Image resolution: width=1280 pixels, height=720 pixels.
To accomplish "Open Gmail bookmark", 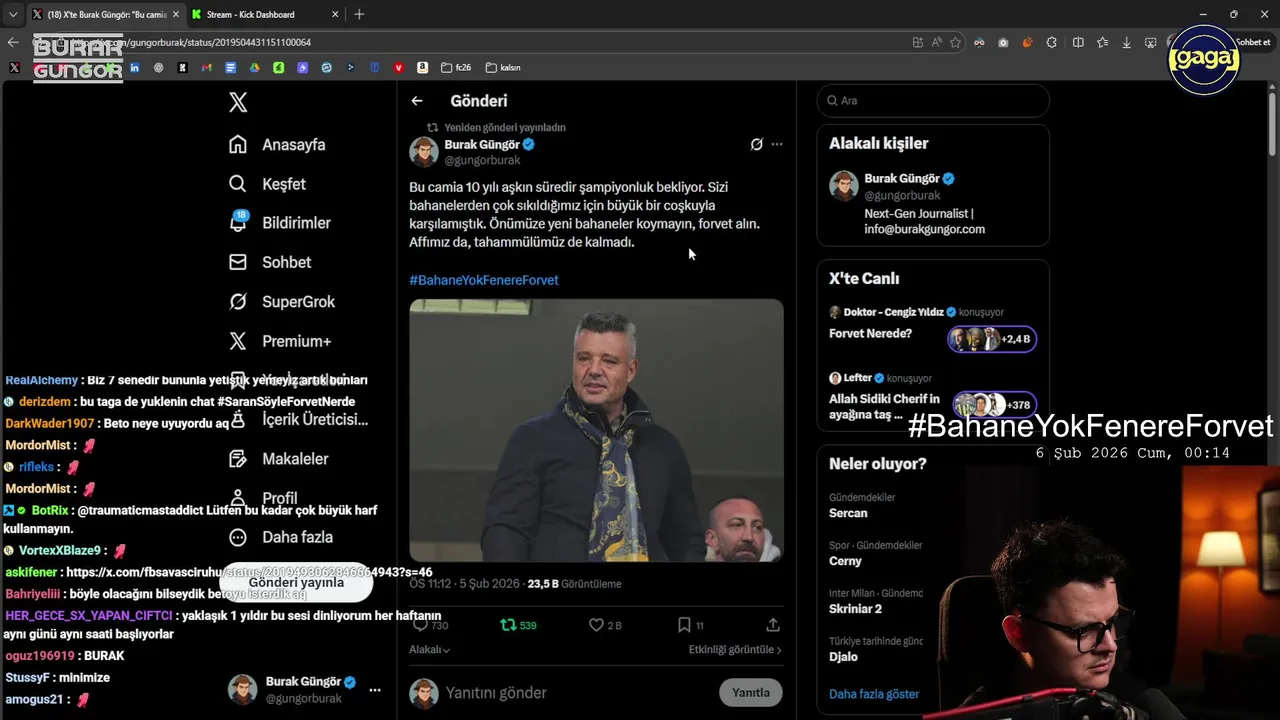I will (x=206, y=68).
